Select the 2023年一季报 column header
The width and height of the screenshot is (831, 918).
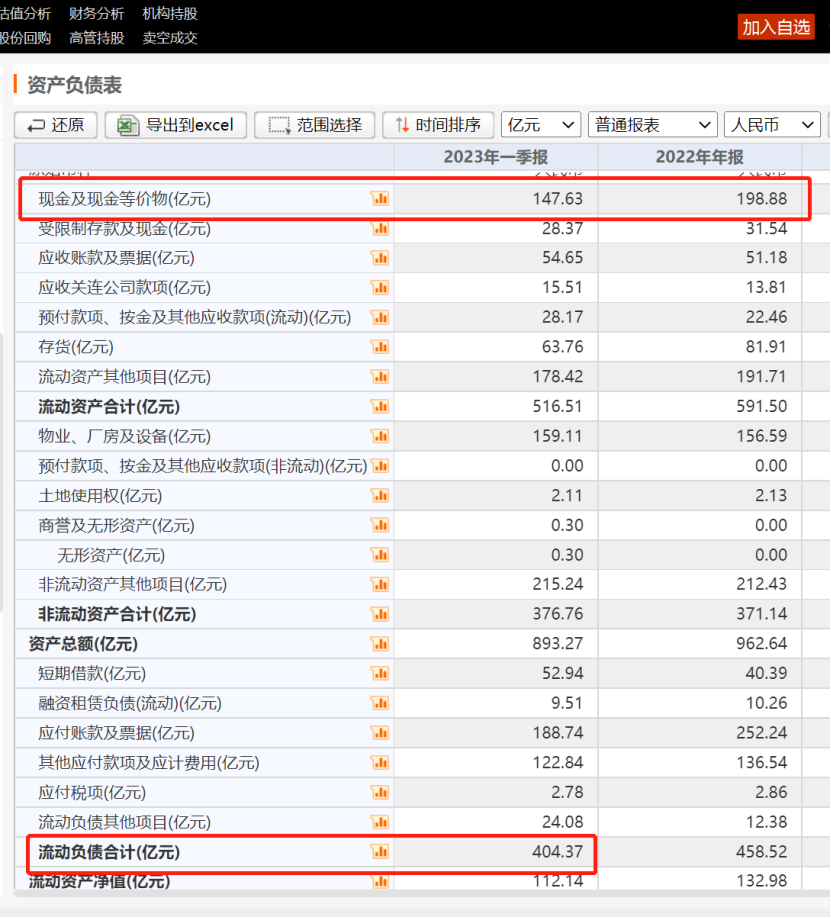coord(496,157)
